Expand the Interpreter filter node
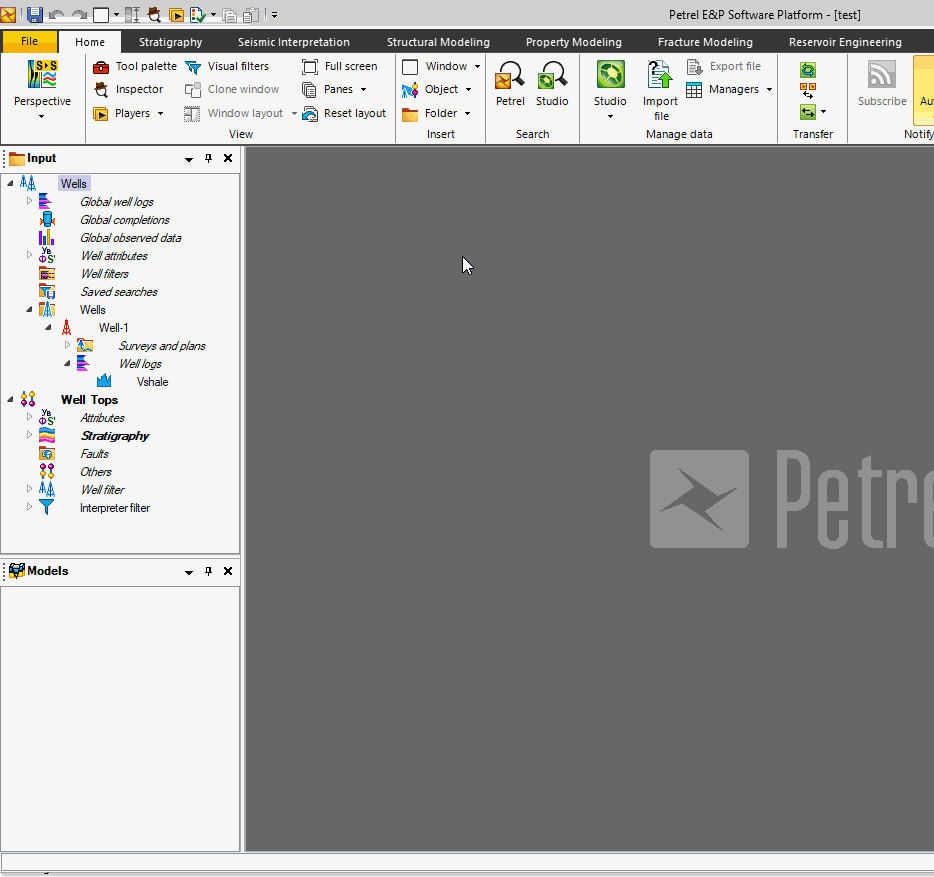 [29, 507]
